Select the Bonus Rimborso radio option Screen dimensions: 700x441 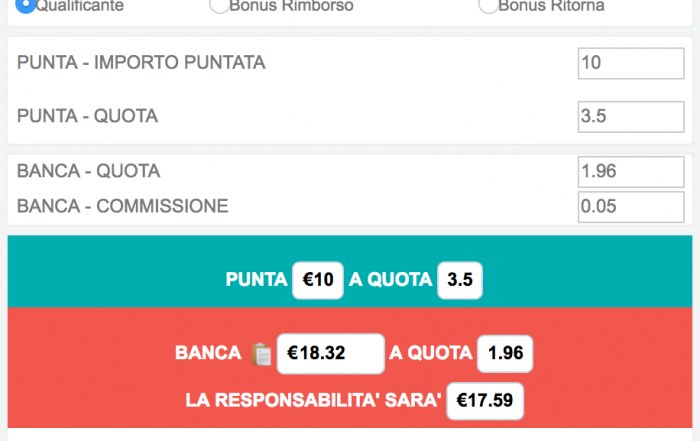point(219,5)
